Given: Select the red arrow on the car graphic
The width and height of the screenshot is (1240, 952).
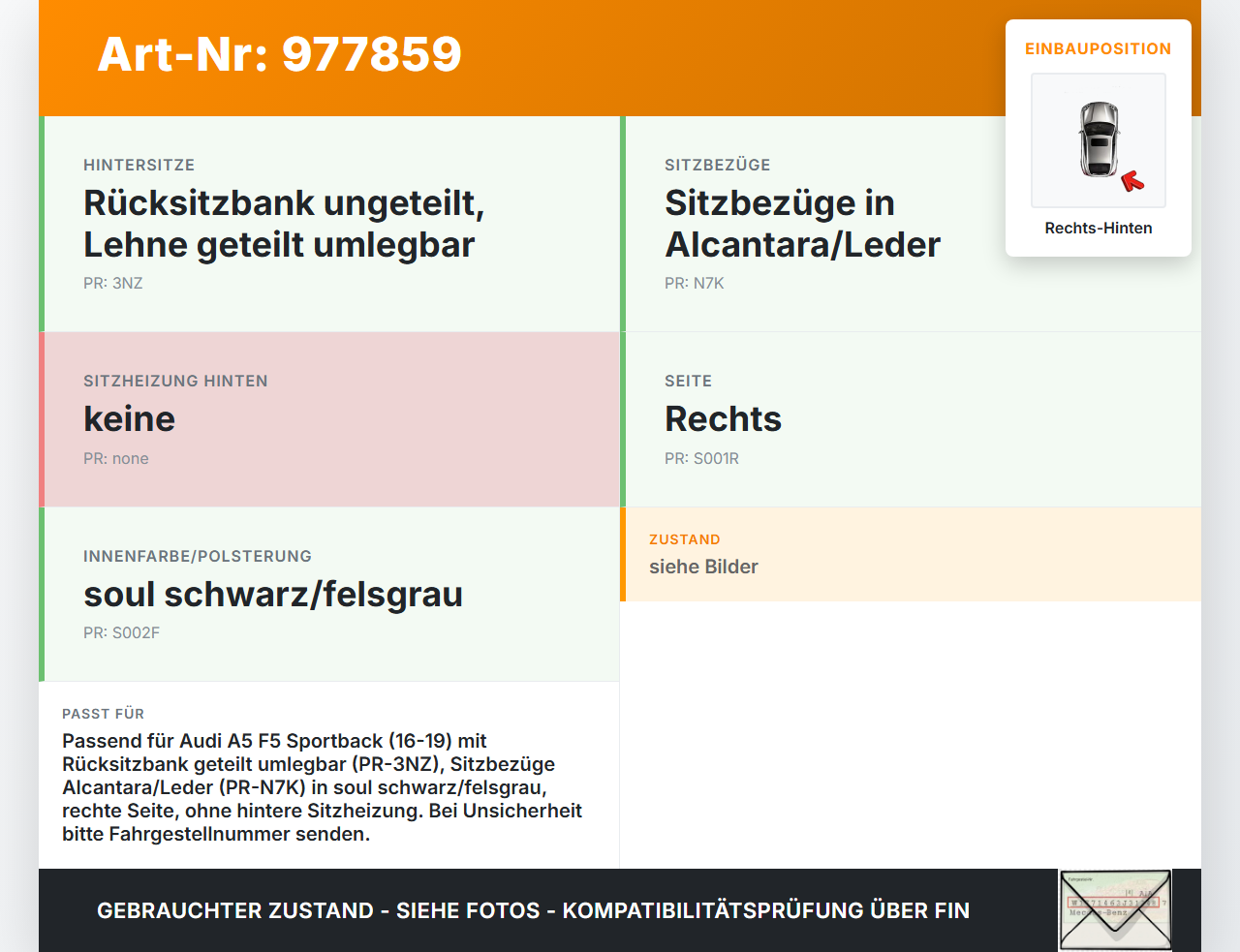Looking at the screenshot, I should pyautogui.click(x=1133, y=178).
